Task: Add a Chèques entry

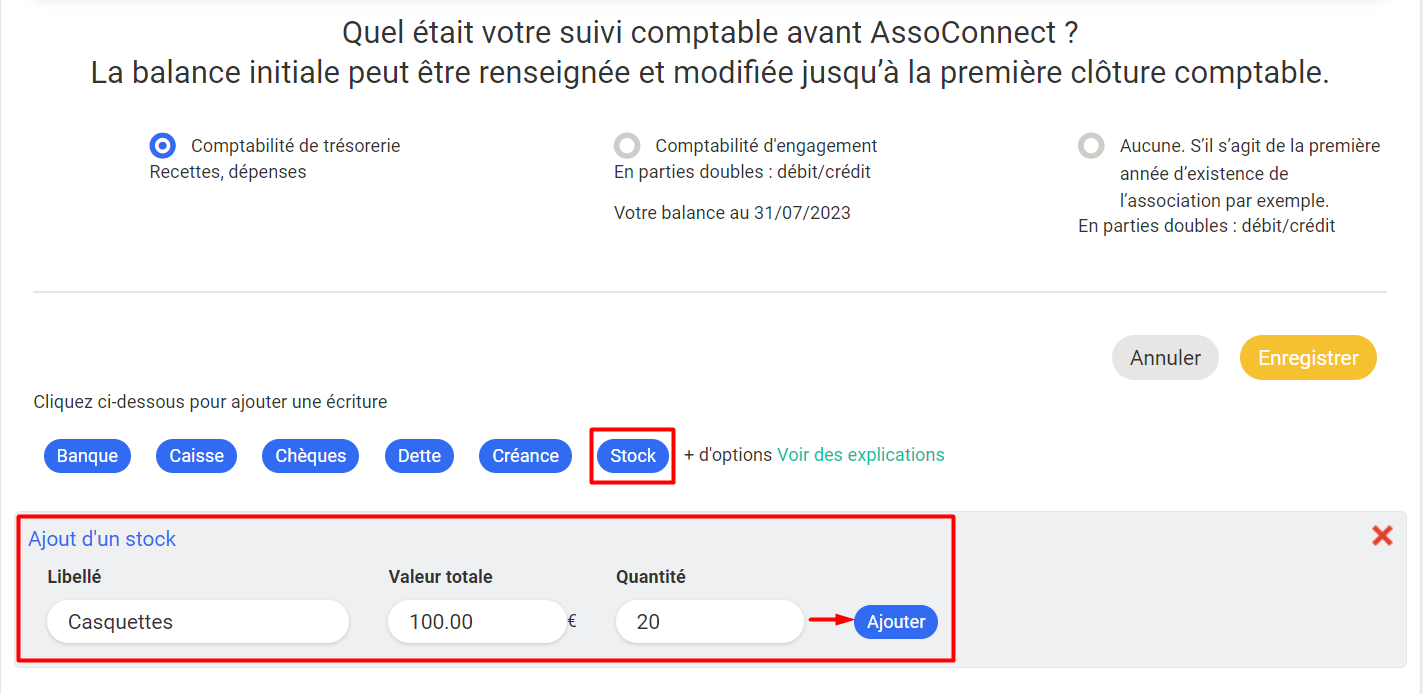Action: [310, 456]
